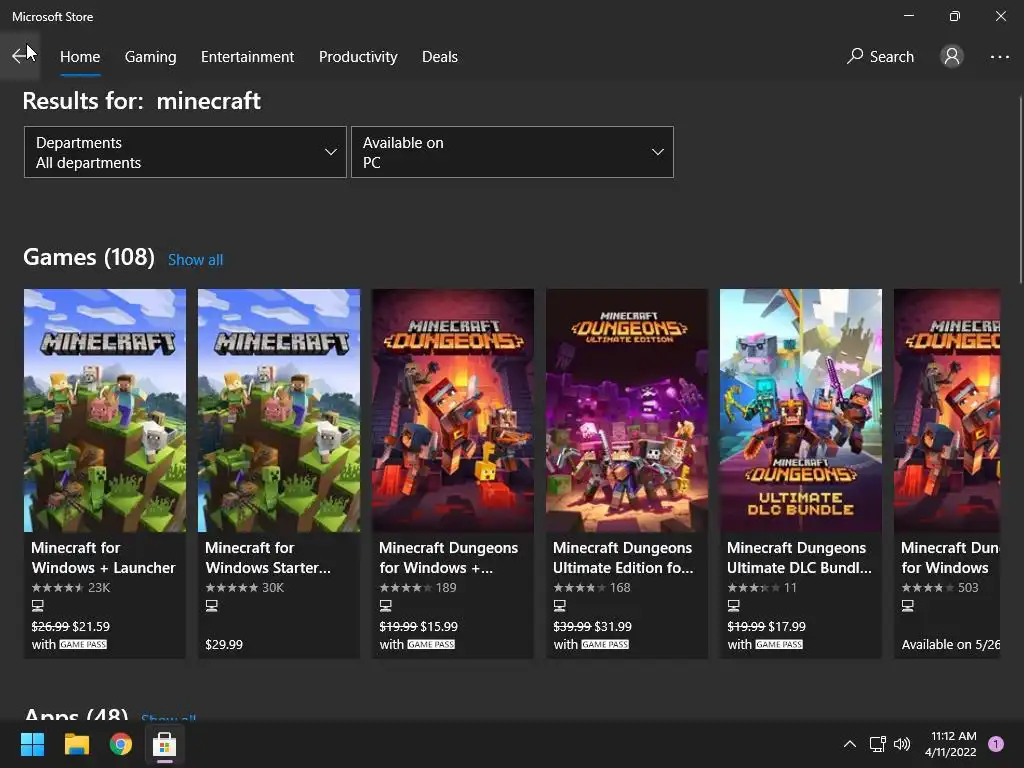This screenshot has height=768, width=1024.
Task: Open the Productivity tab
Action: [358, 57]
